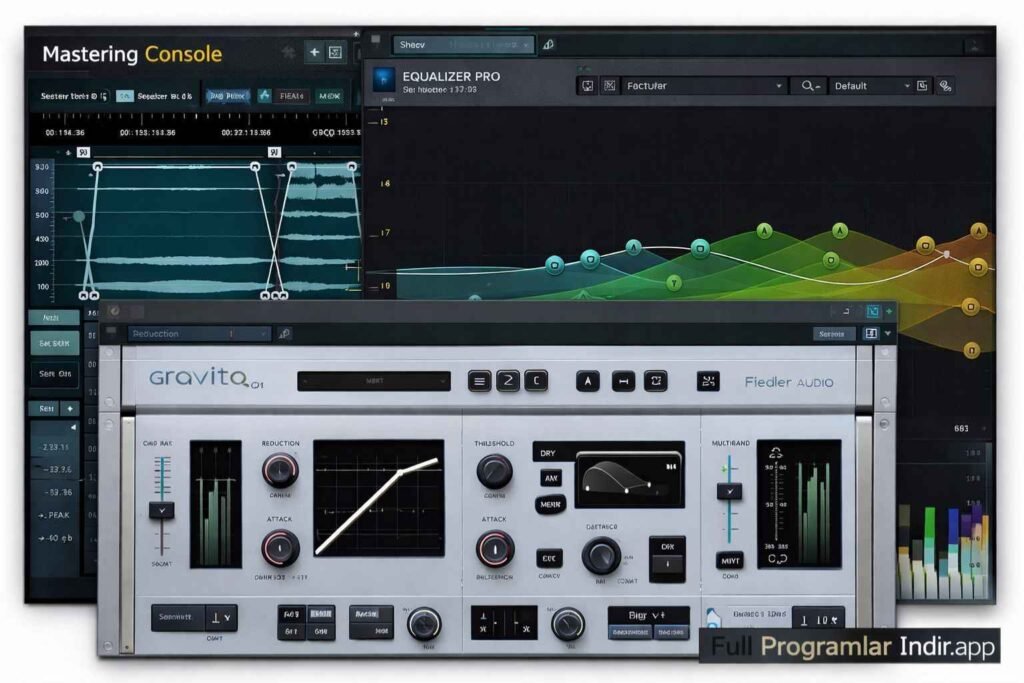Click the green plus icon above the Gravity window
This screenshot has width=1024, height=683.
coord(889,311)
